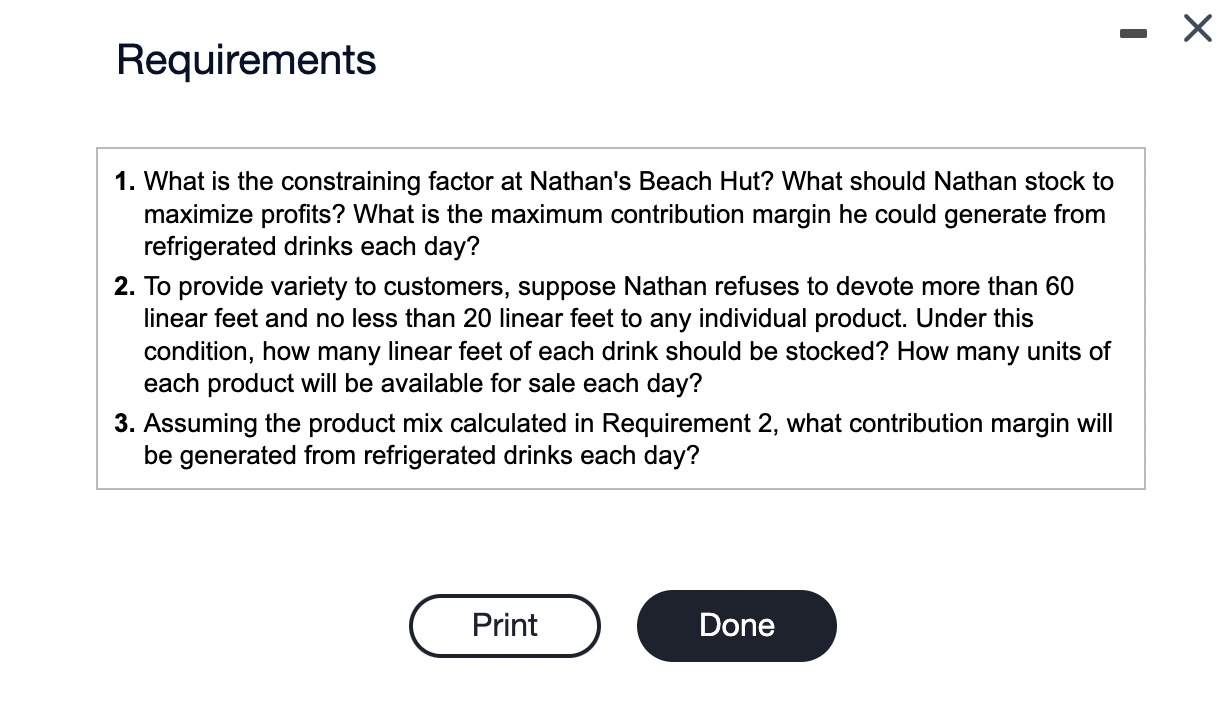
Task: Click the number 2 in the list
Action: point(122,286)
